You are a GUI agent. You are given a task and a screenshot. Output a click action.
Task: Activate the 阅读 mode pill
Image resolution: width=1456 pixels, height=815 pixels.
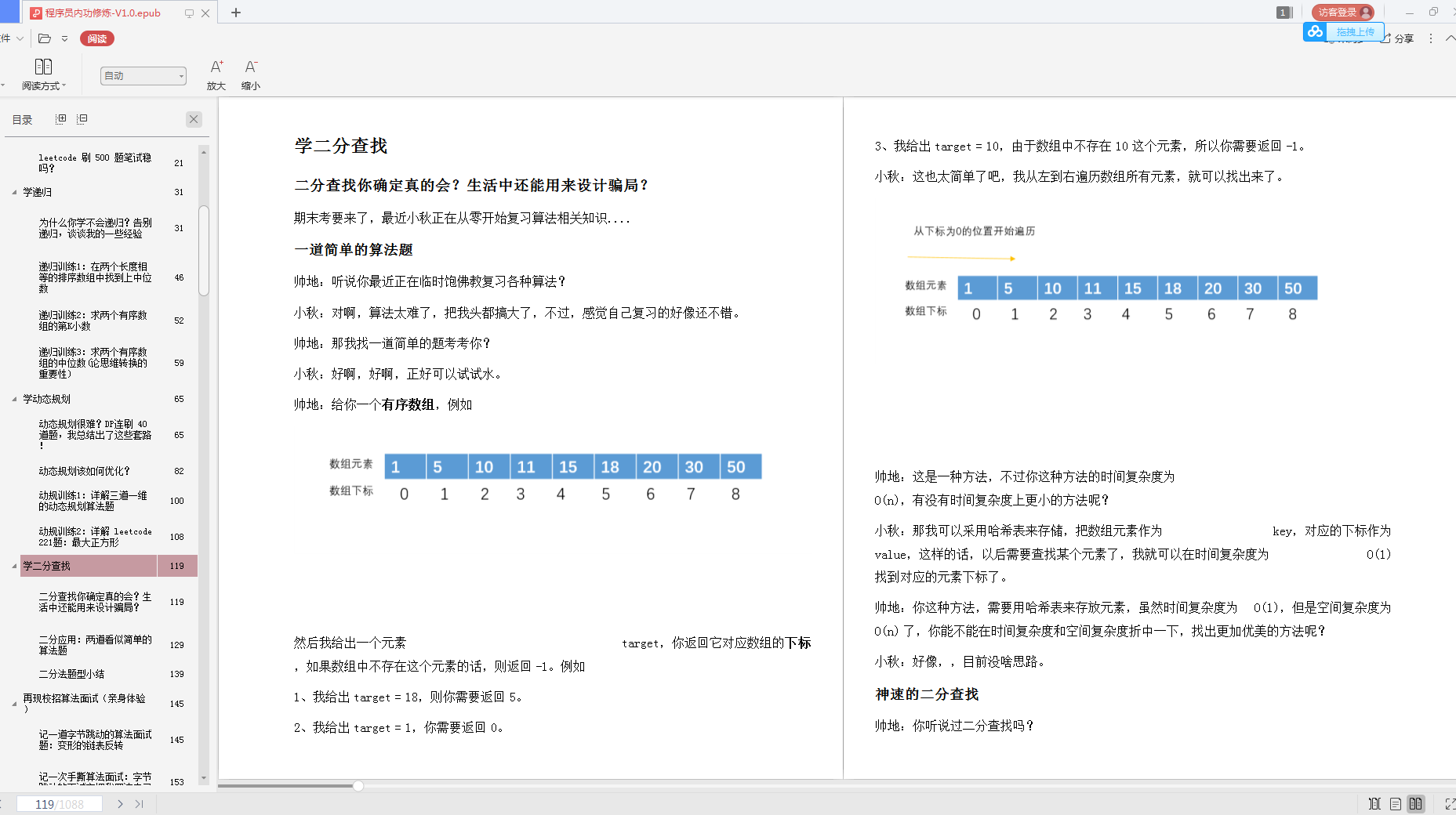pos(97,38)
